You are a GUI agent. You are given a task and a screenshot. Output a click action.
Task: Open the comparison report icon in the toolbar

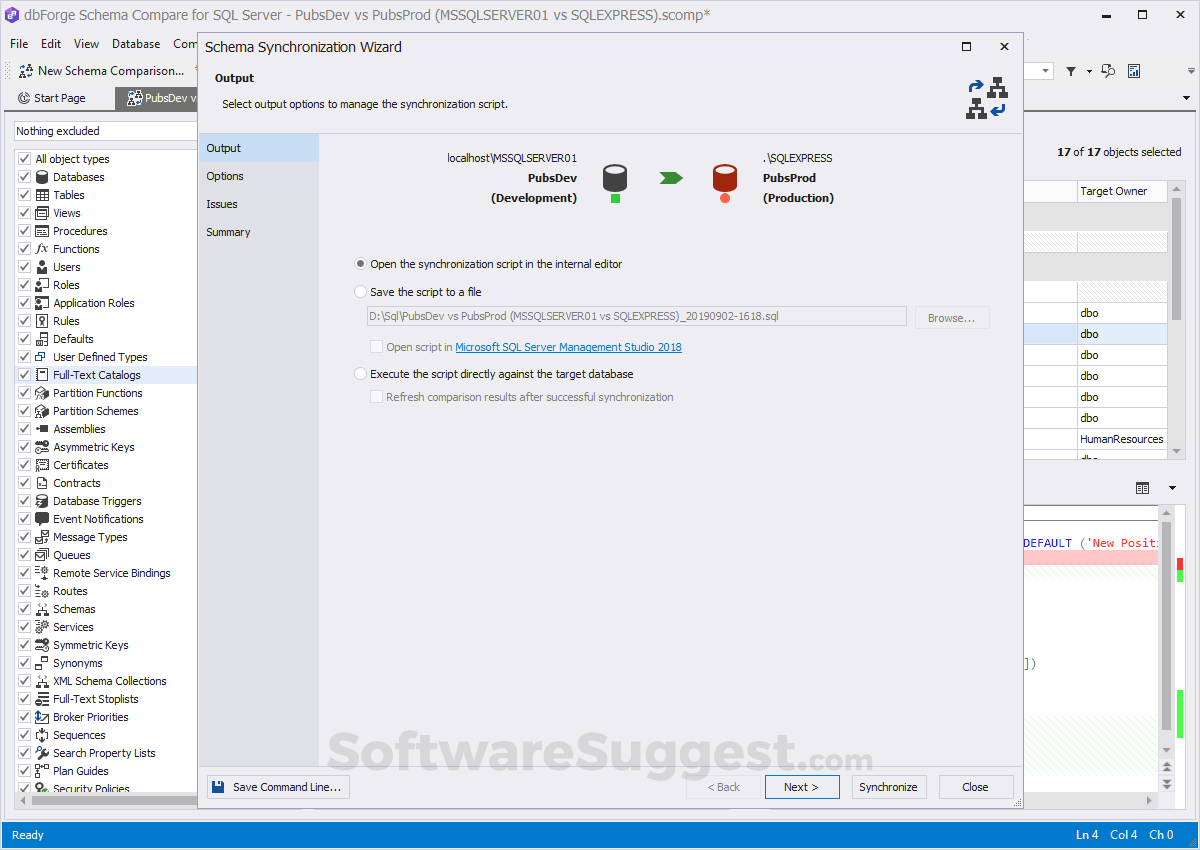[1134, 71]
